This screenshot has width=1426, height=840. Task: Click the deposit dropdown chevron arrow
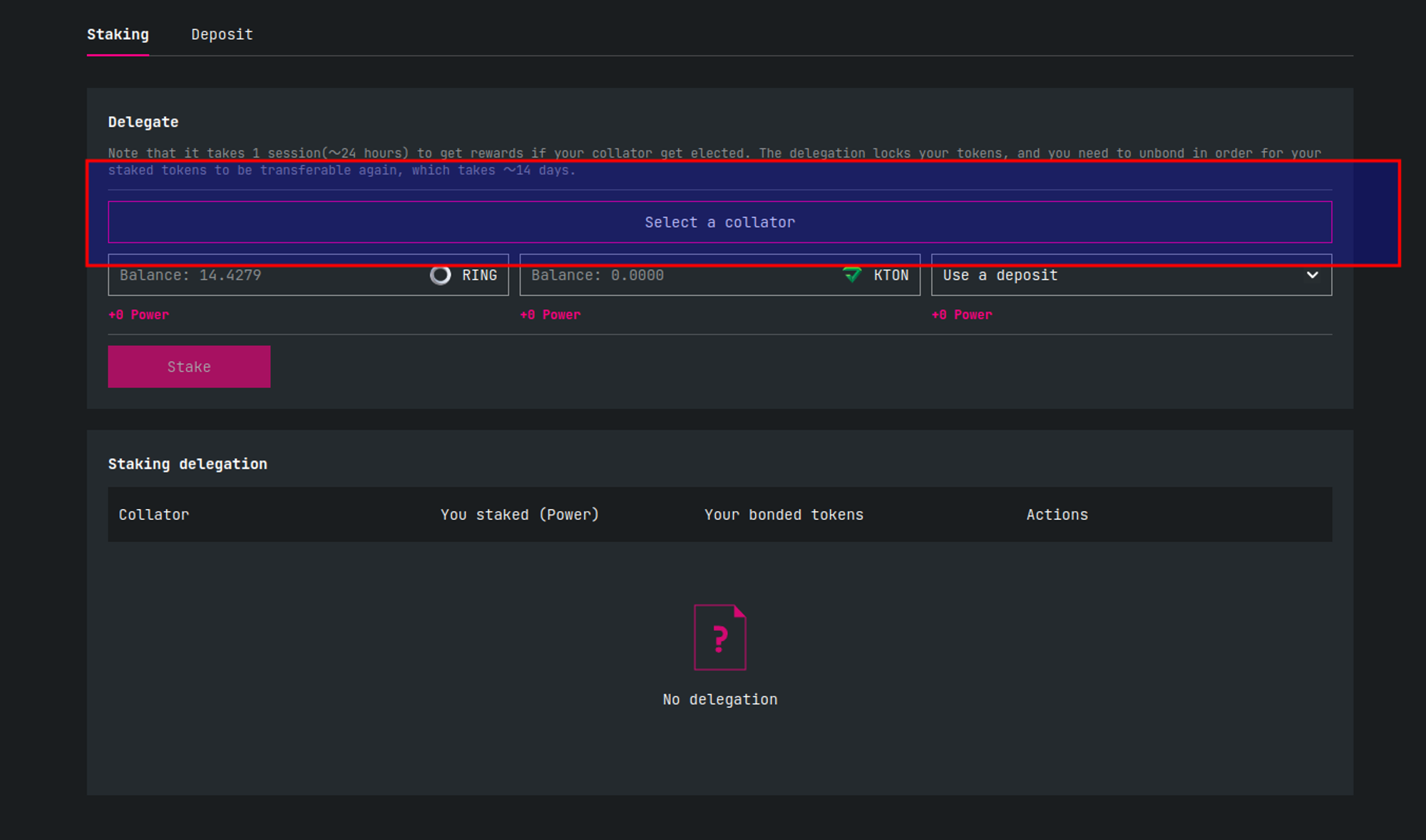(x=1312, y=275)
